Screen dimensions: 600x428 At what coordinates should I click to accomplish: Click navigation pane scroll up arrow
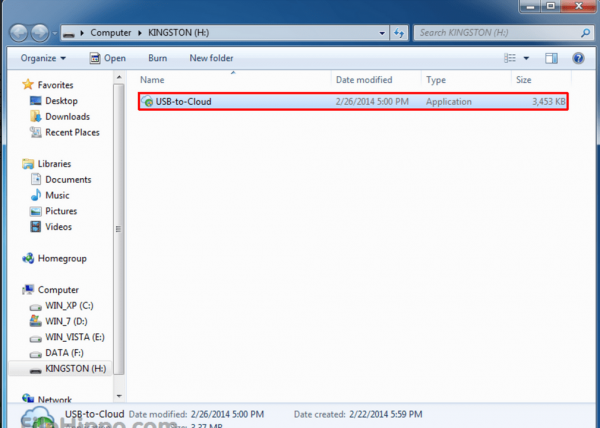tap(119, 78)
